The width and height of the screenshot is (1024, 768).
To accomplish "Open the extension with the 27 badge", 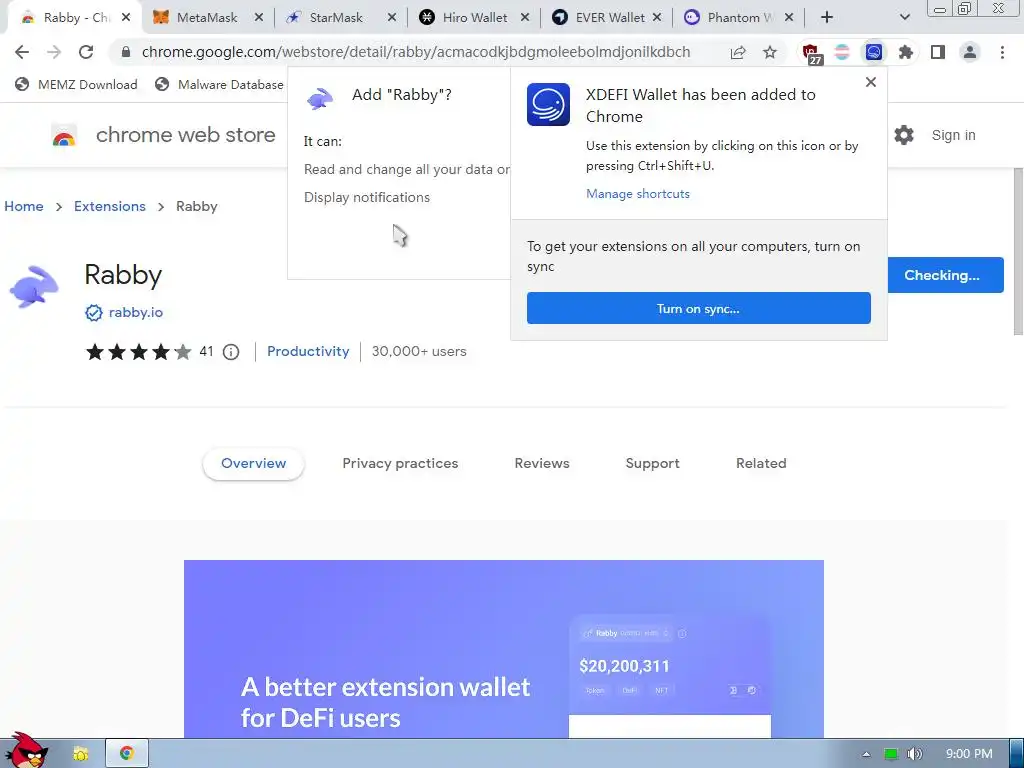I will (811, 54).
